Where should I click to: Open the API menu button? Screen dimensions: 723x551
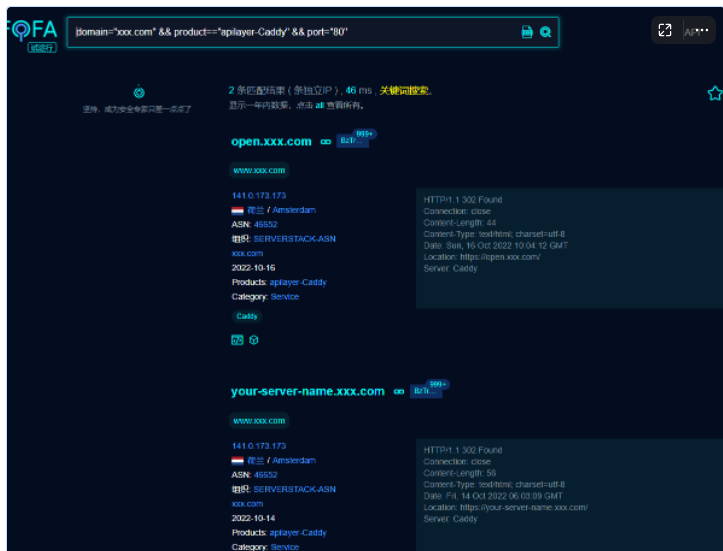(696, 31)
